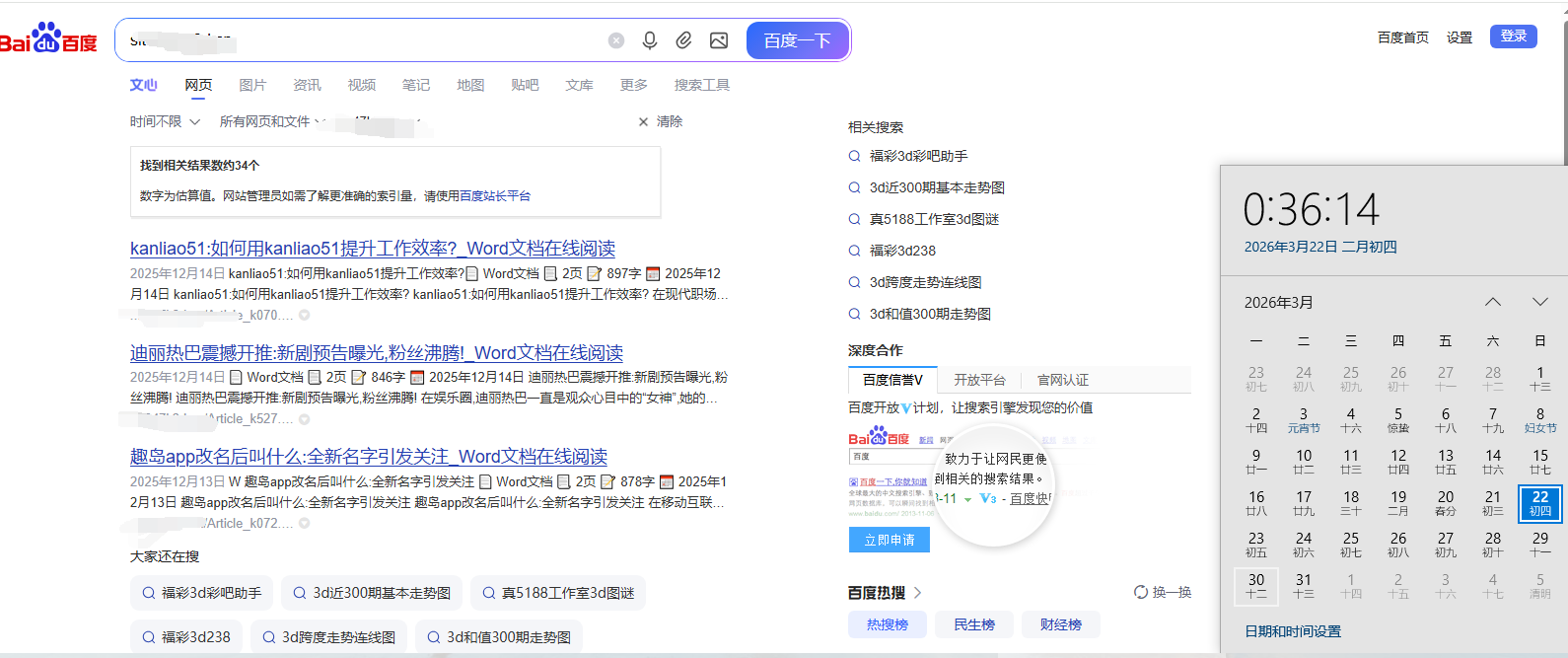Click 福彩3d彩吧助手 in related searches sidebar
Screen dimensions: 1568x658
918,156
